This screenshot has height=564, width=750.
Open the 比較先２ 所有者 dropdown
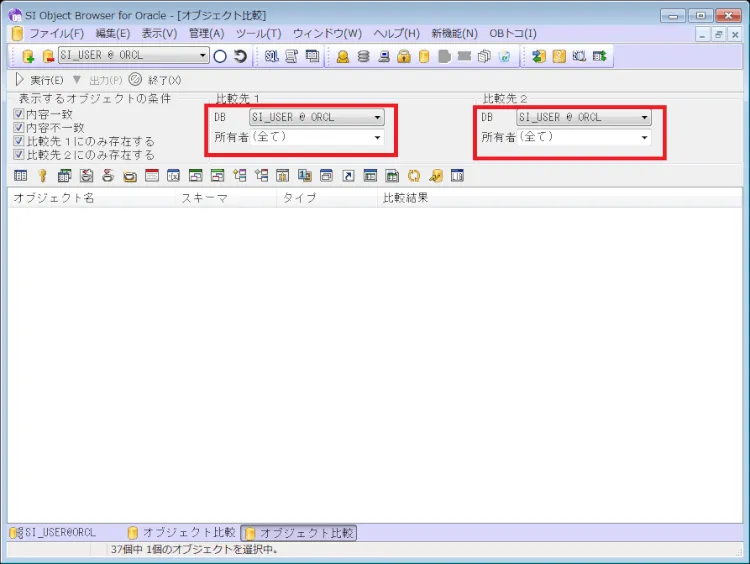(x=644, y=138)
